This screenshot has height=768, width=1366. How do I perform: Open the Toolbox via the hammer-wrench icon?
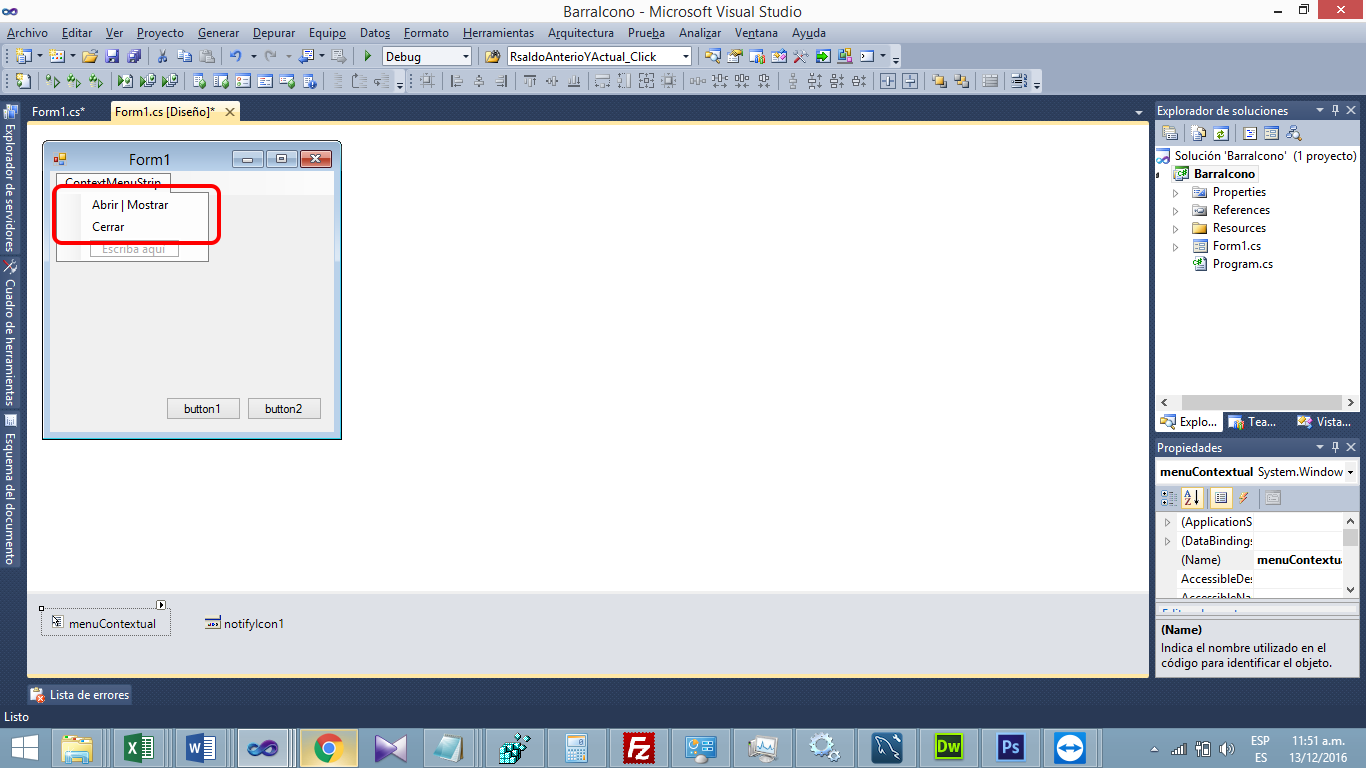pyautogui.click(x=800, y=57)
